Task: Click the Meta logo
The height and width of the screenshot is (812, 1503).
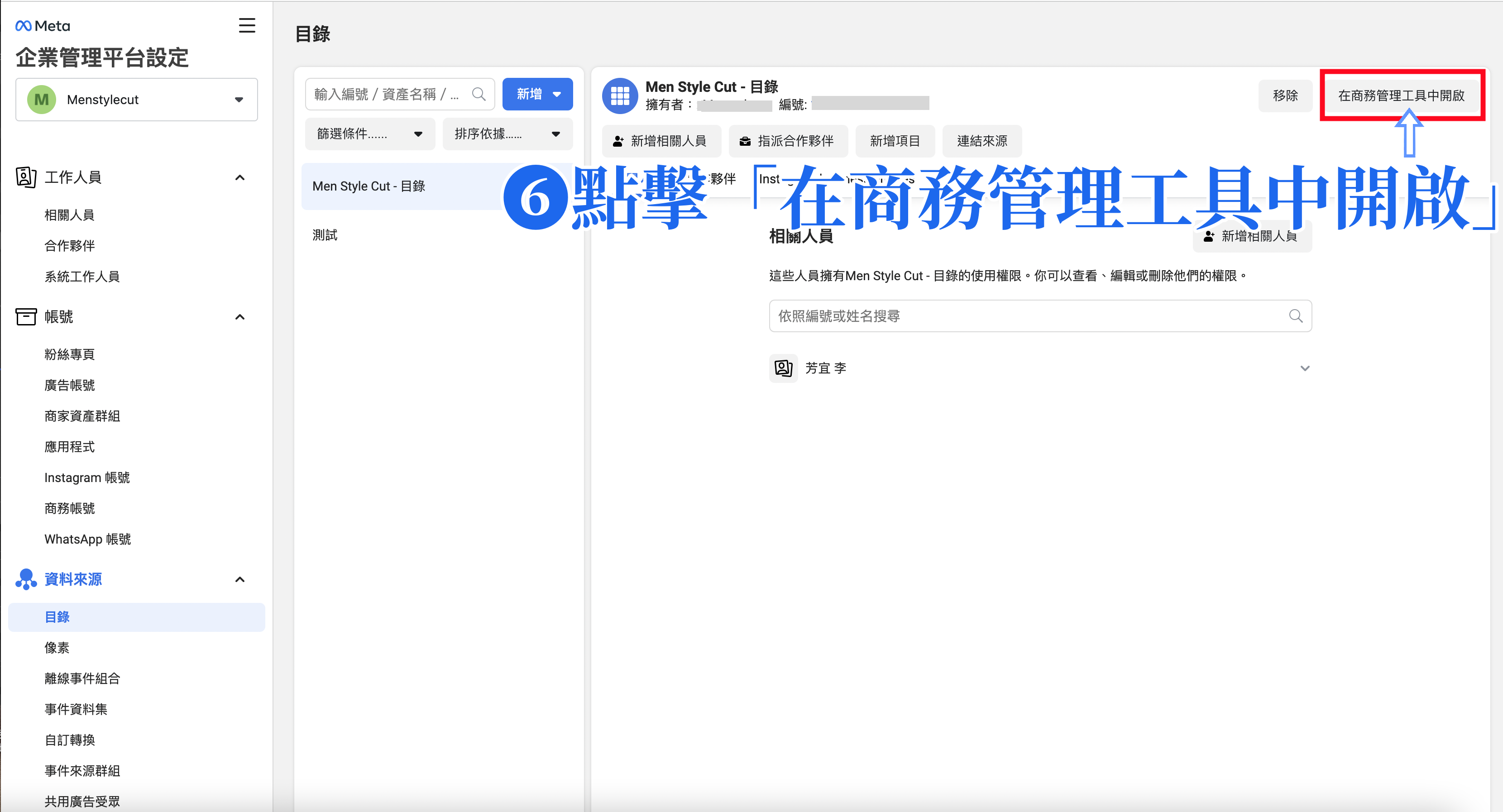Action: tap(43, 26)
